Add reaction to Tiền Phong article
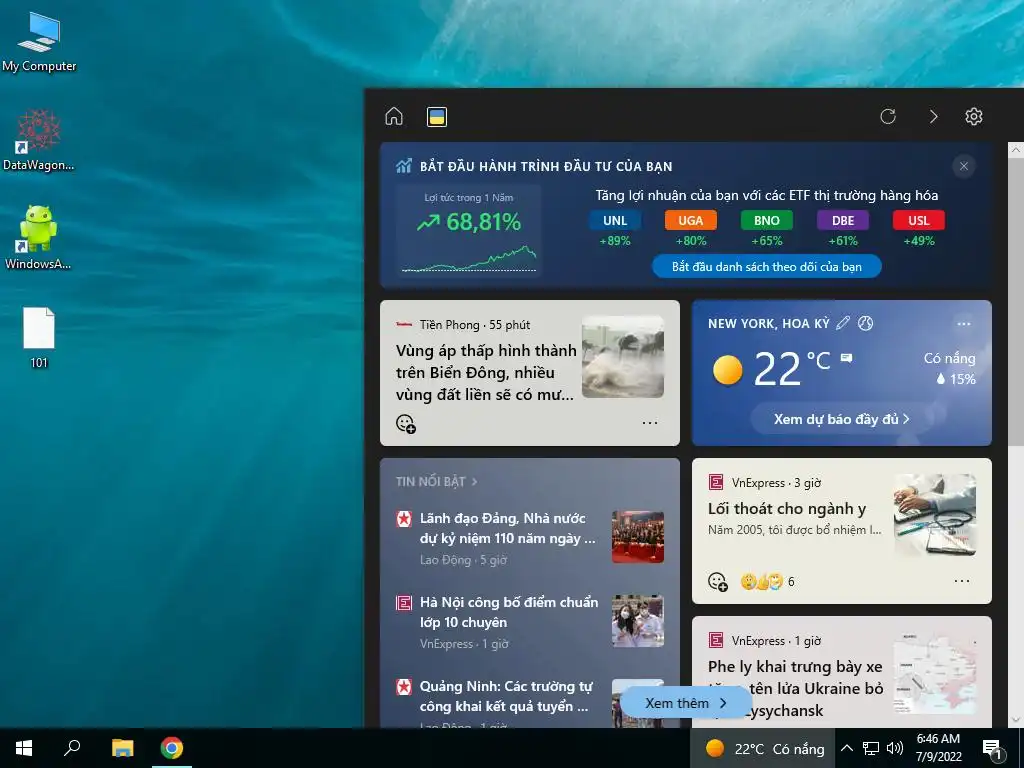The width and height of the screenshot is (1024, 768). point(406,423)
